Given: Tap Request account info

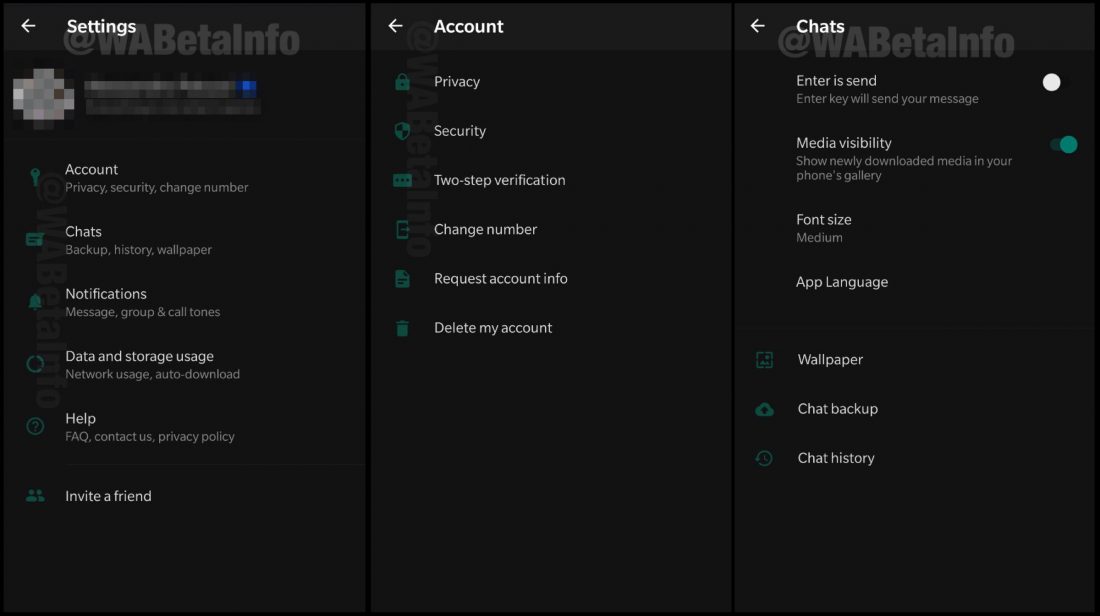Looking at the screenshot, I should tap(500, 279).
